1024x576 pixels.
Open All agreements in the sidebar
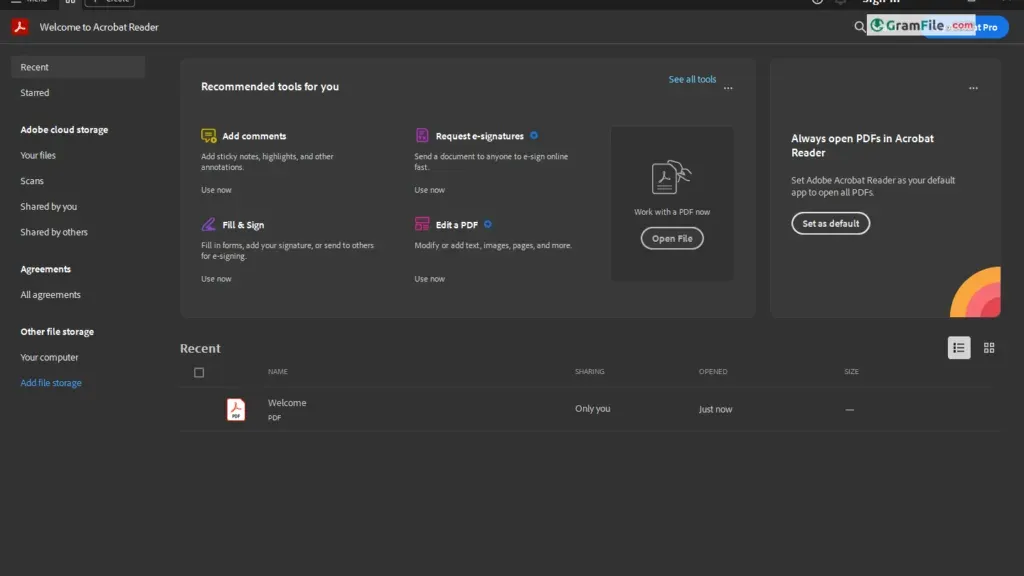pyautogui.click(x=50, y=295)
